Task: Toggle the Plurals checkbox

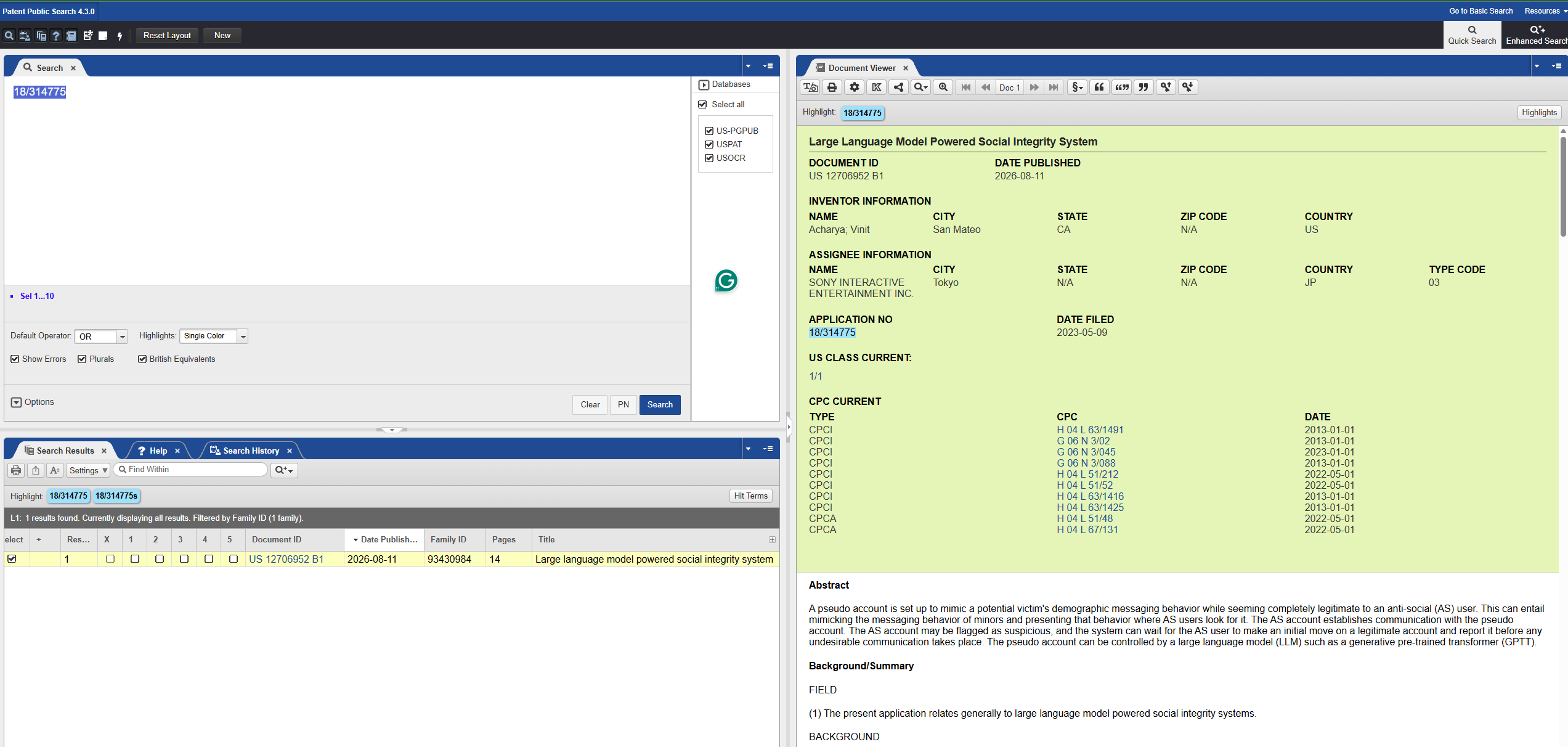Action: click(82, 359)
